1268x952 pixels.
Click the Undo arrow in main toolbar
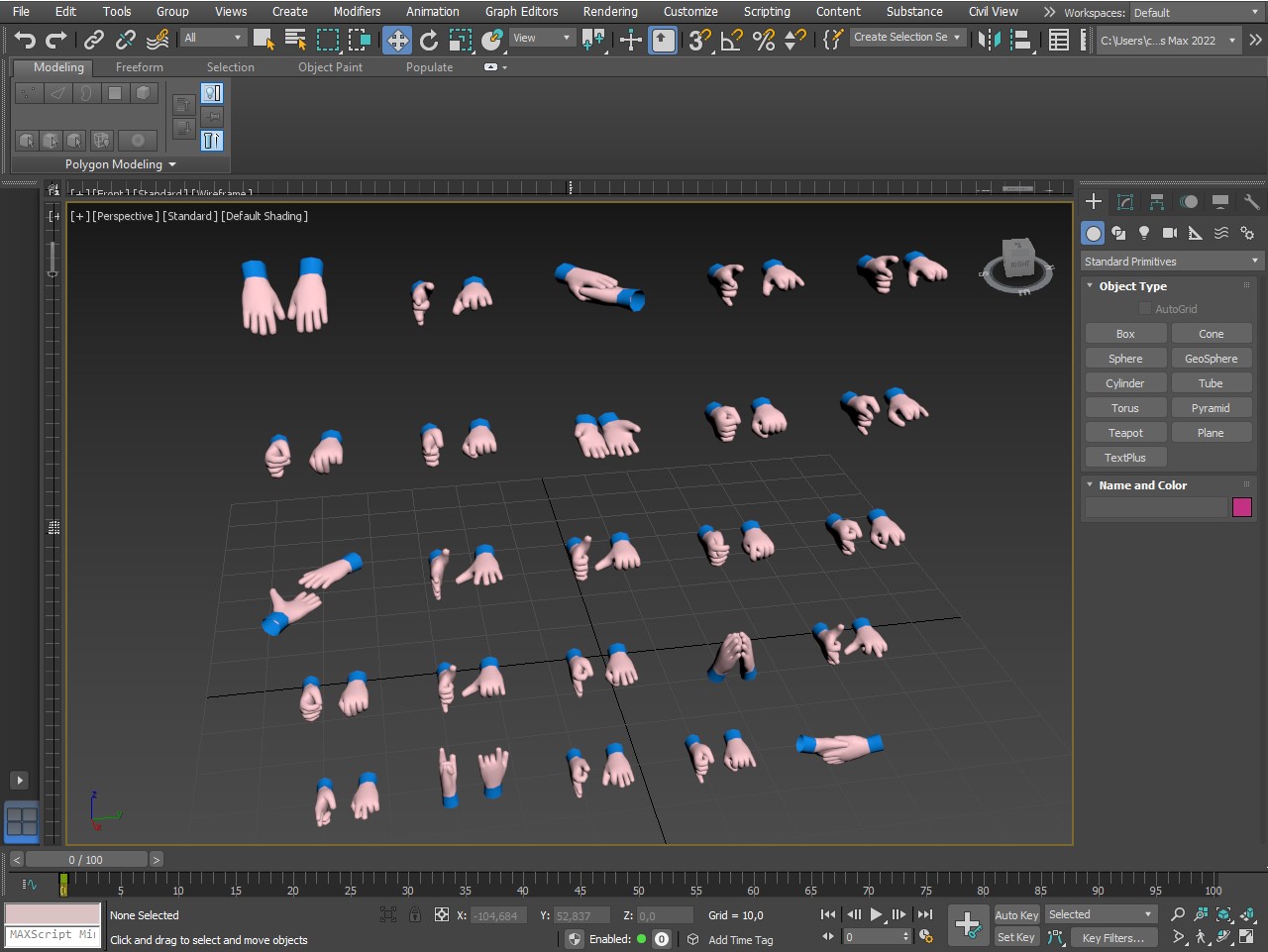[x=25, y=40]
